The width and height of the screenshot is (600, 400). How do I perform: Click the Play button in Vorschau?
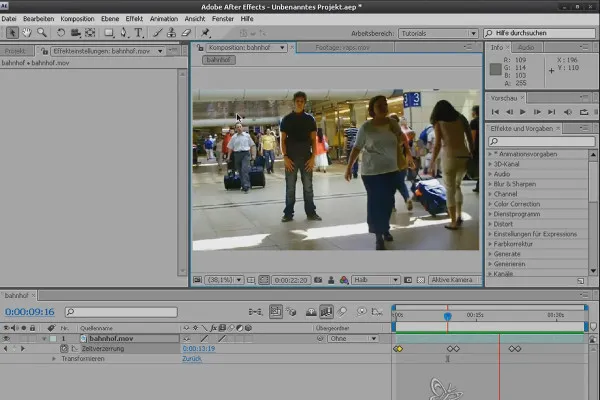pyautogui.click(x=523, y=112)
